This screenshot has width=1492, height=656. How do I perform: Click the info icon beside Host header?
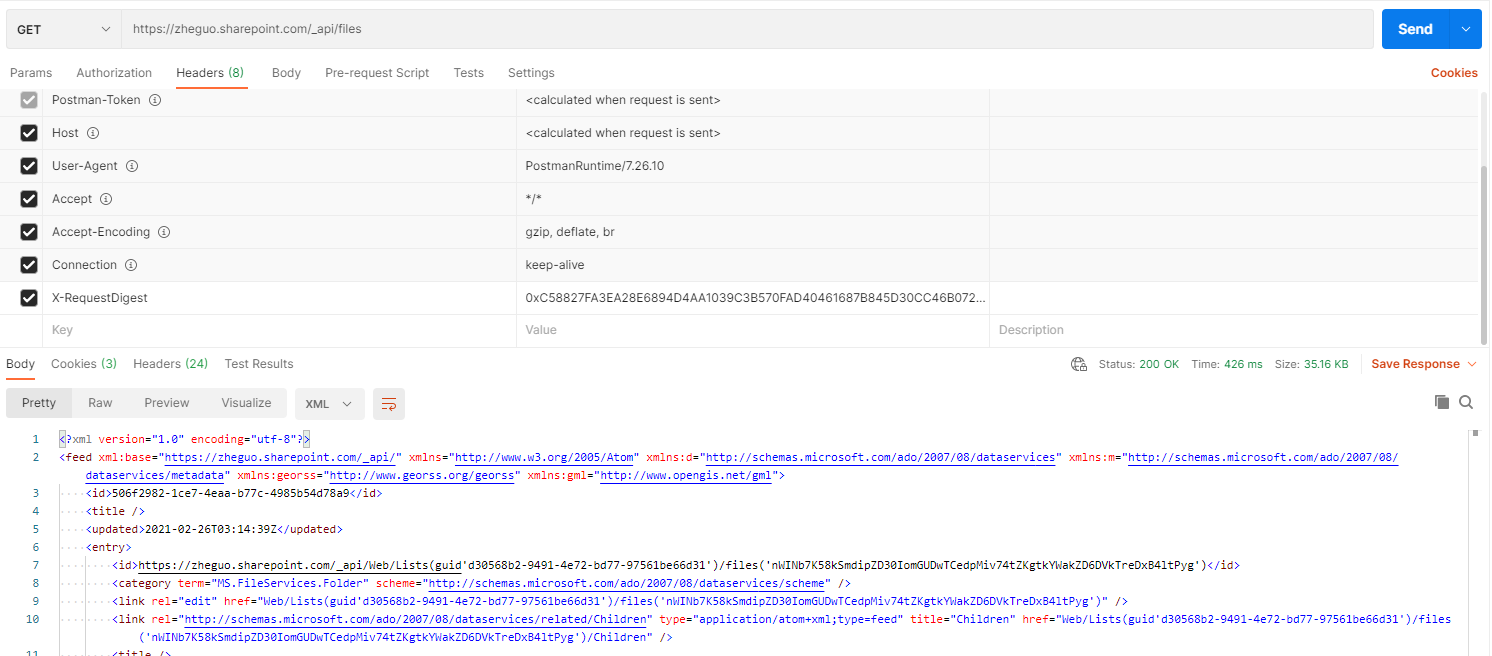(92, 132)
